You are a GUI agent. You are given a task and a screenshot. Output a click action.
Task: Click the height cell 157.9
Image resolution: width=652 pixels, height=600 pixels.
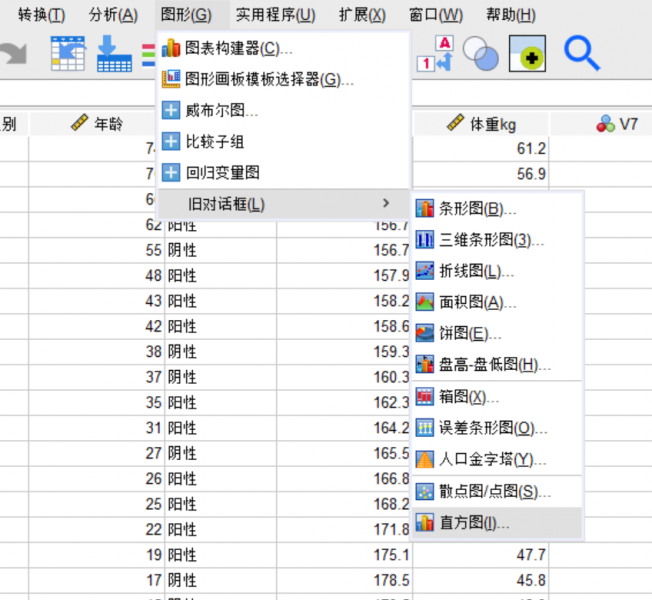coord(344,276)
